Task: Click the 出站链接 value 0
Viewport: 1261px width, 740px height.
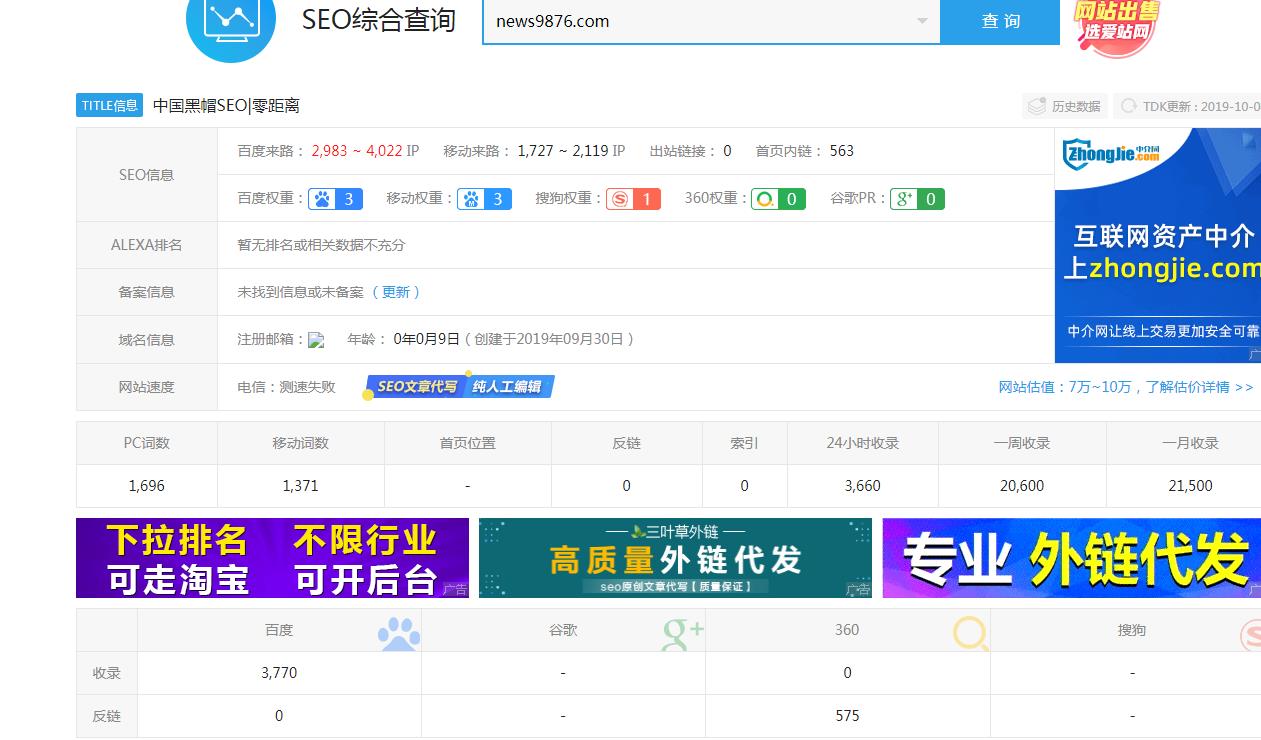Action: [727, 151]
